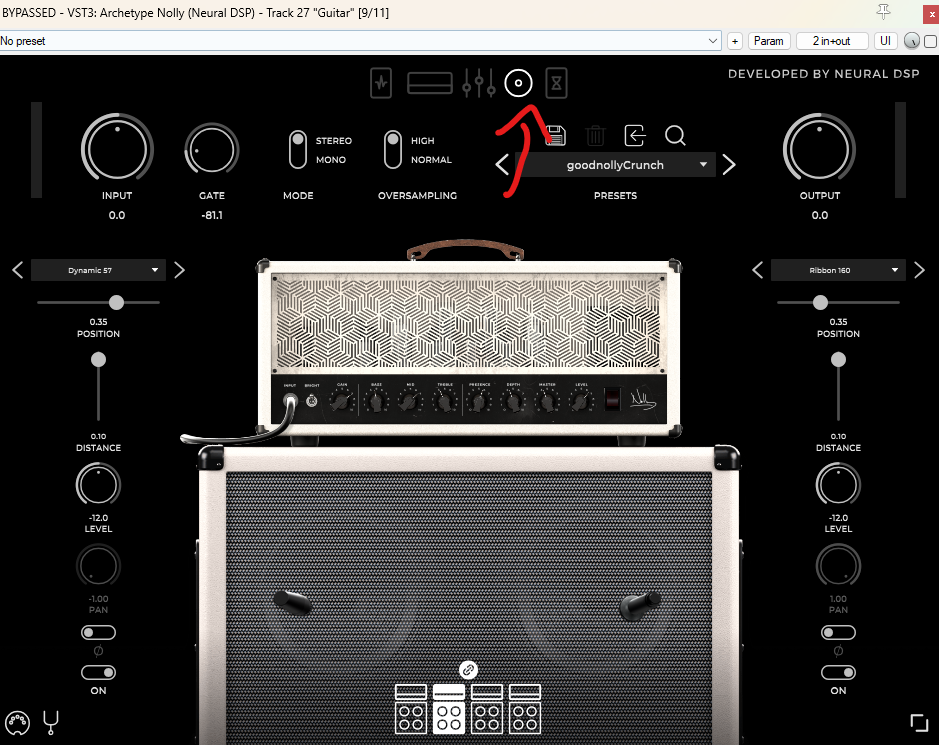The image size is (939, 745).
Task: Pin the plugin window on top
Action: point(883,12)
